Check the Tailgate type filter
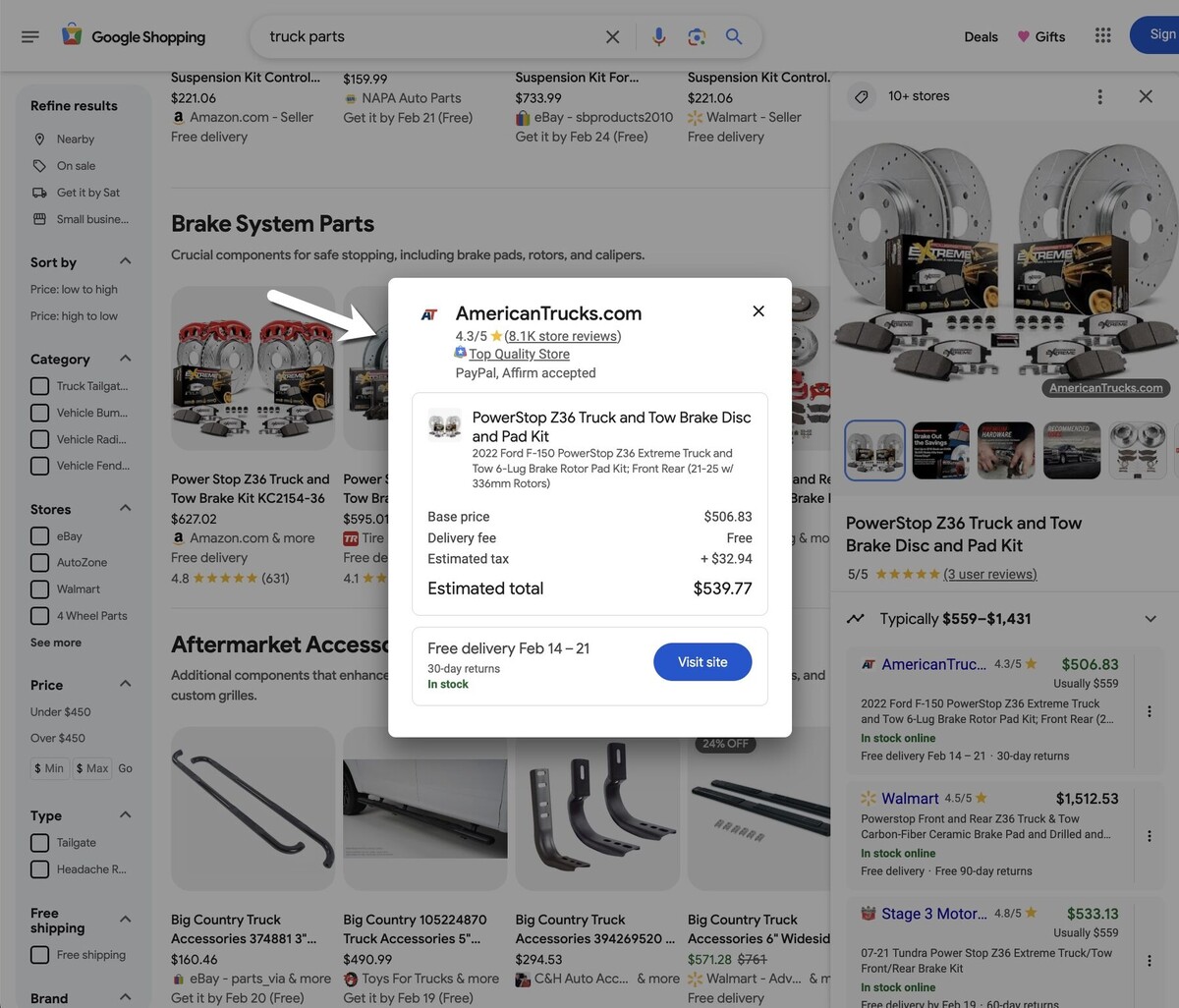The height and width of the screenshot is (1008, 1179). pyautogui.click(x=39, y=843)
